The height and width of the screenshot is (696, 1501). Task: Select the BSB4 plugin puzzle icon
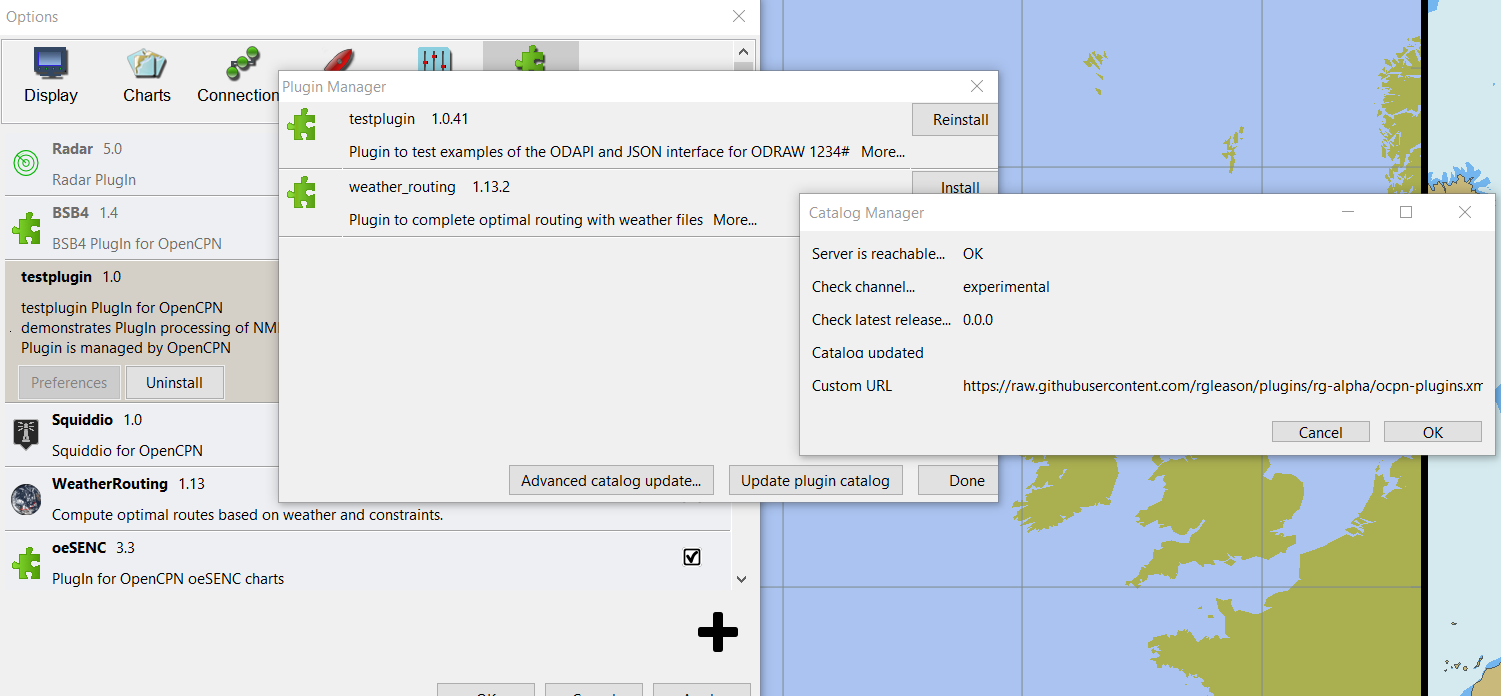point(26,228)
